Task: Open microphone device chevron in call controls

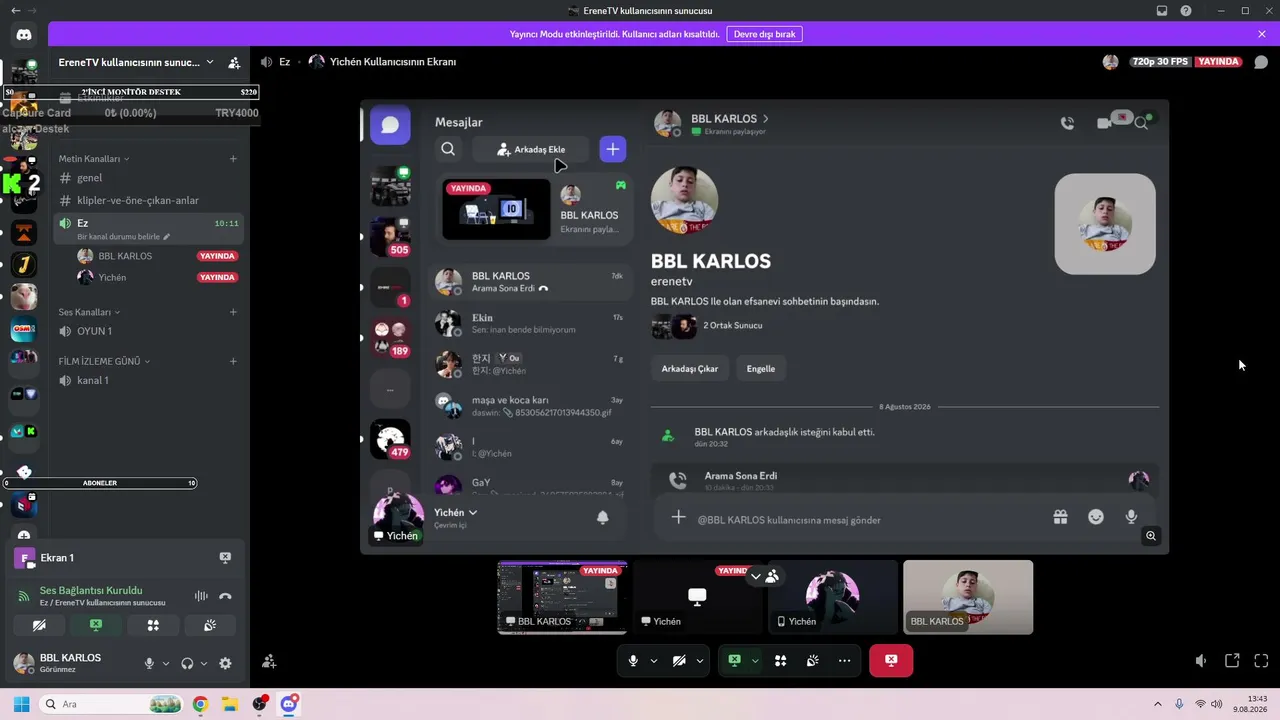Action: (654, 661)
